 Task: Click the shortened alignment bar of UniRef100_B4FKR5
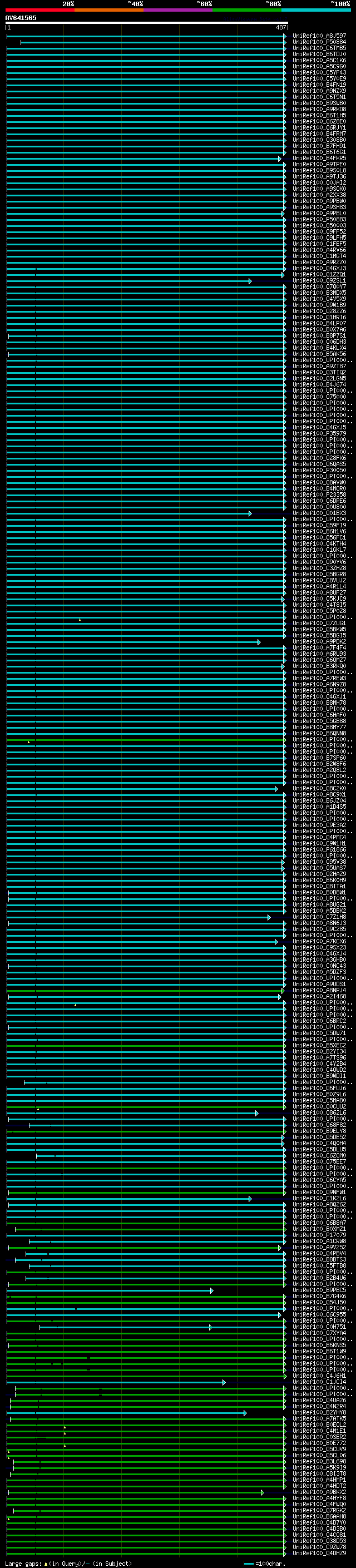(x=144, y=159)
